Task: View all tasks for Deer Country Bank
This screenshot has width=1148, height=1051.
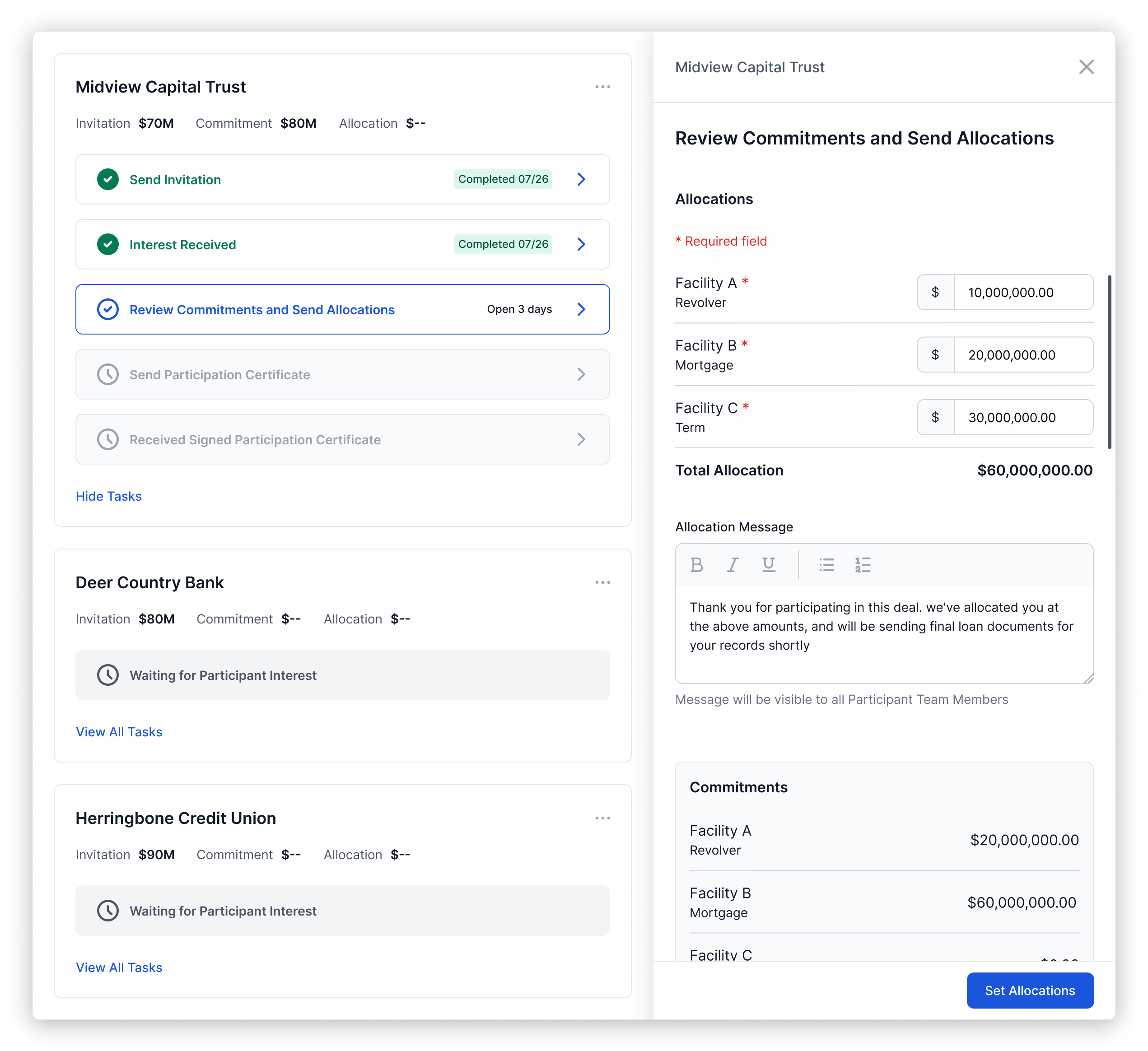Action: click(119, 732)
